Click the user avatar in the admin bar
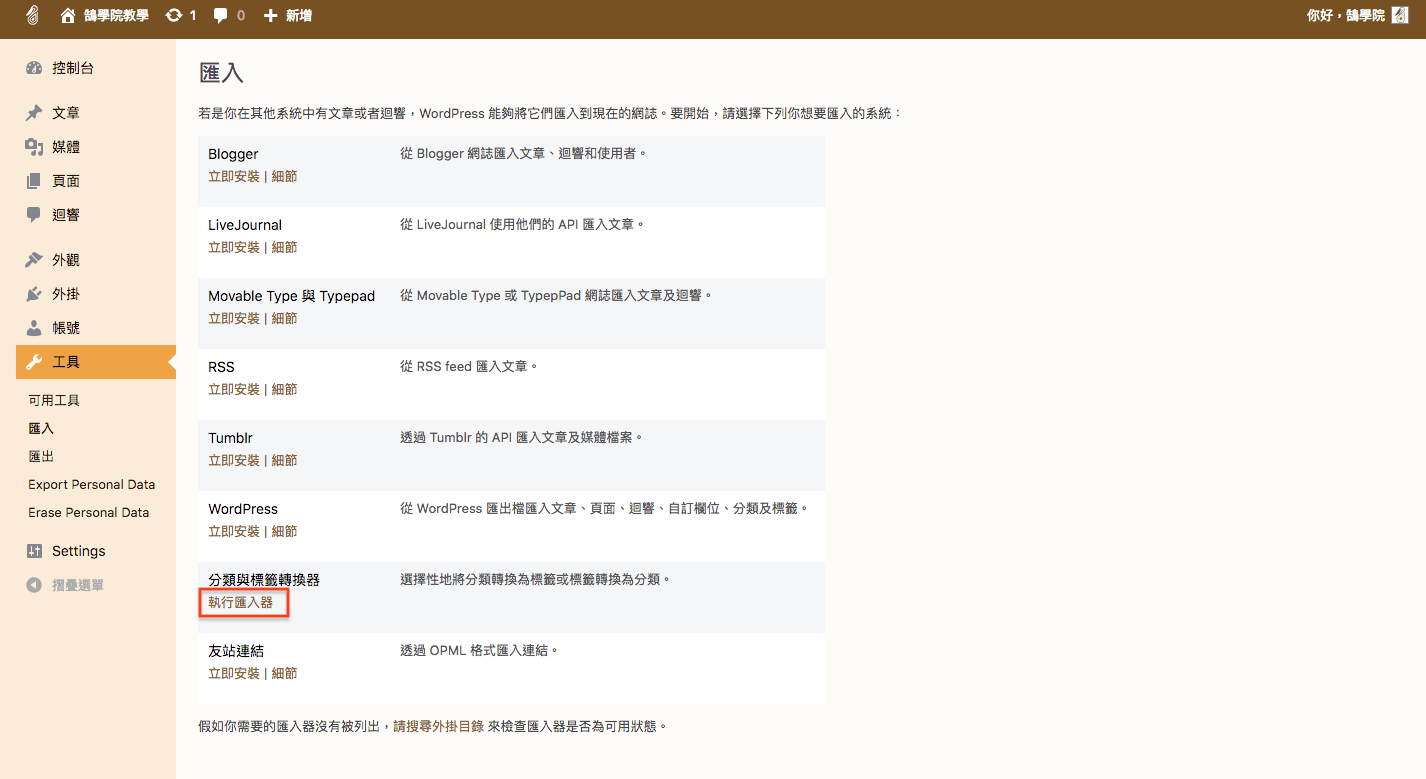 pos(1400,16)
